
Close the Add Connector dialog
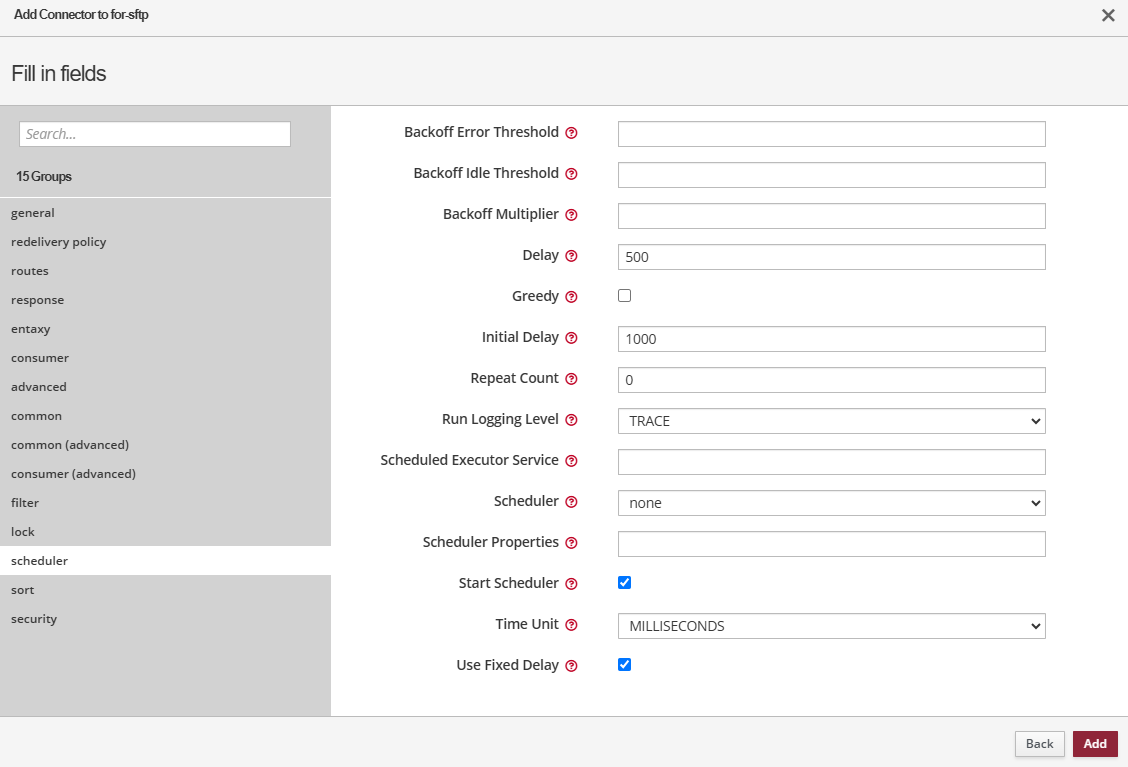[x=1108, y=16]
